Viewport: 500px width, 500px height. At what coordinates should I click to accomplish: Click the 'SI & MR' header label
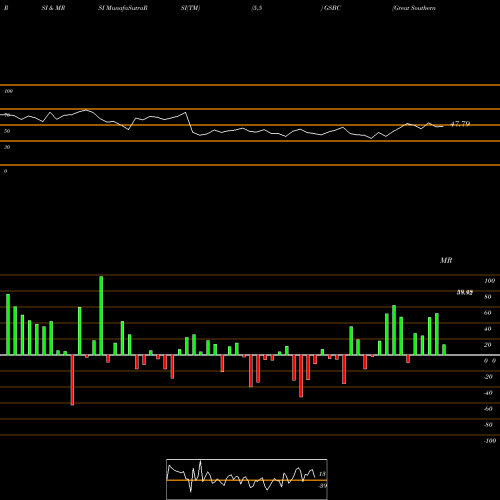53,8
